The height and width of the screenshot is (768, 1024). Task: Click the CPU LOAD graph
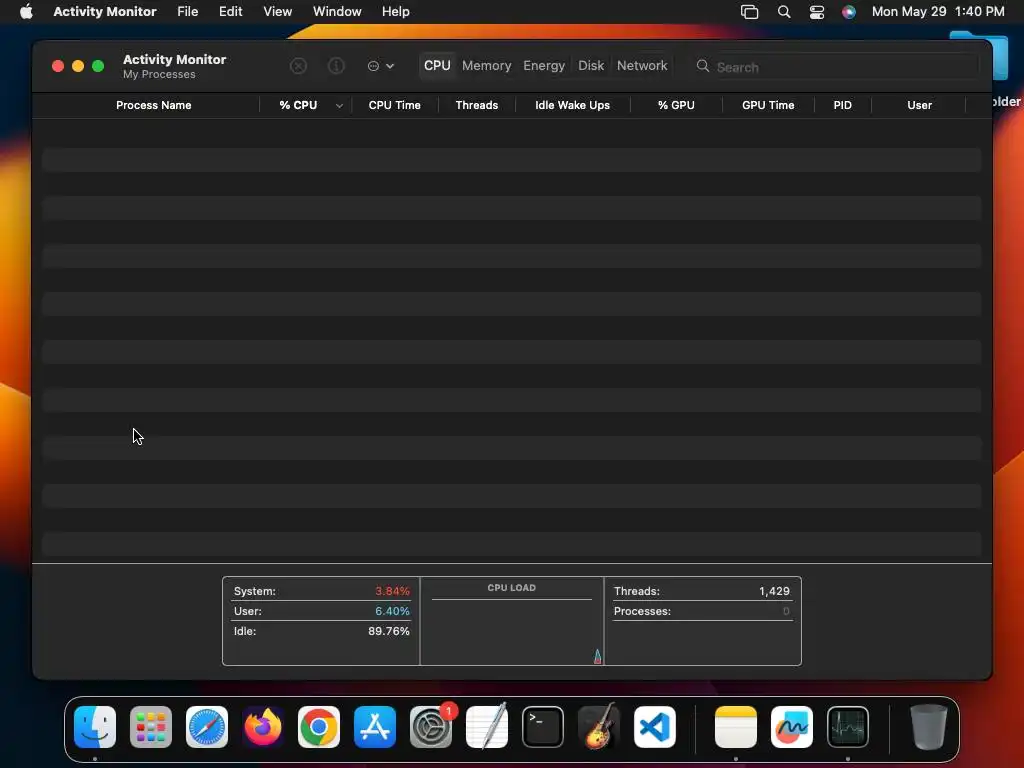pyautogui.click(x=512, y=621)
